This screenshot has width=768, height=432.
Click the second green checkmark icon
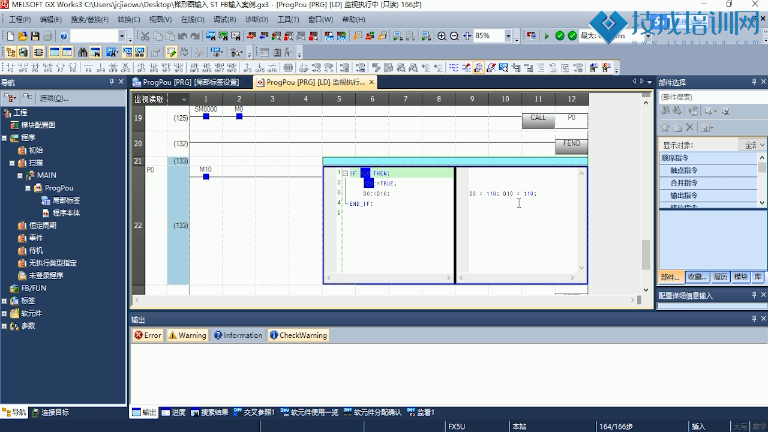point(572,36)
